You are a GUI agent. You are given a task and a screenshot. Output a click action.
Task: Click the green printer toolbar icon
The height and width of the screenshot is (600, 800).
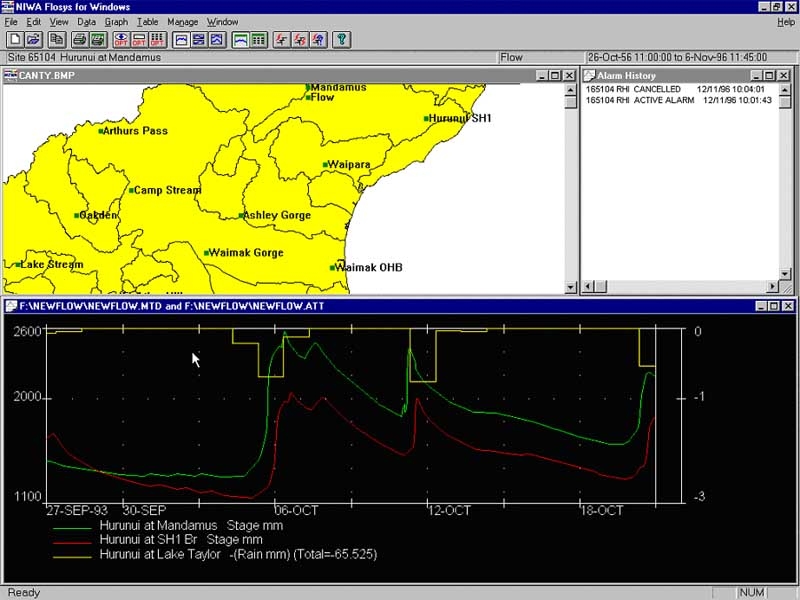pyautogui.click(x=98, y=40)
